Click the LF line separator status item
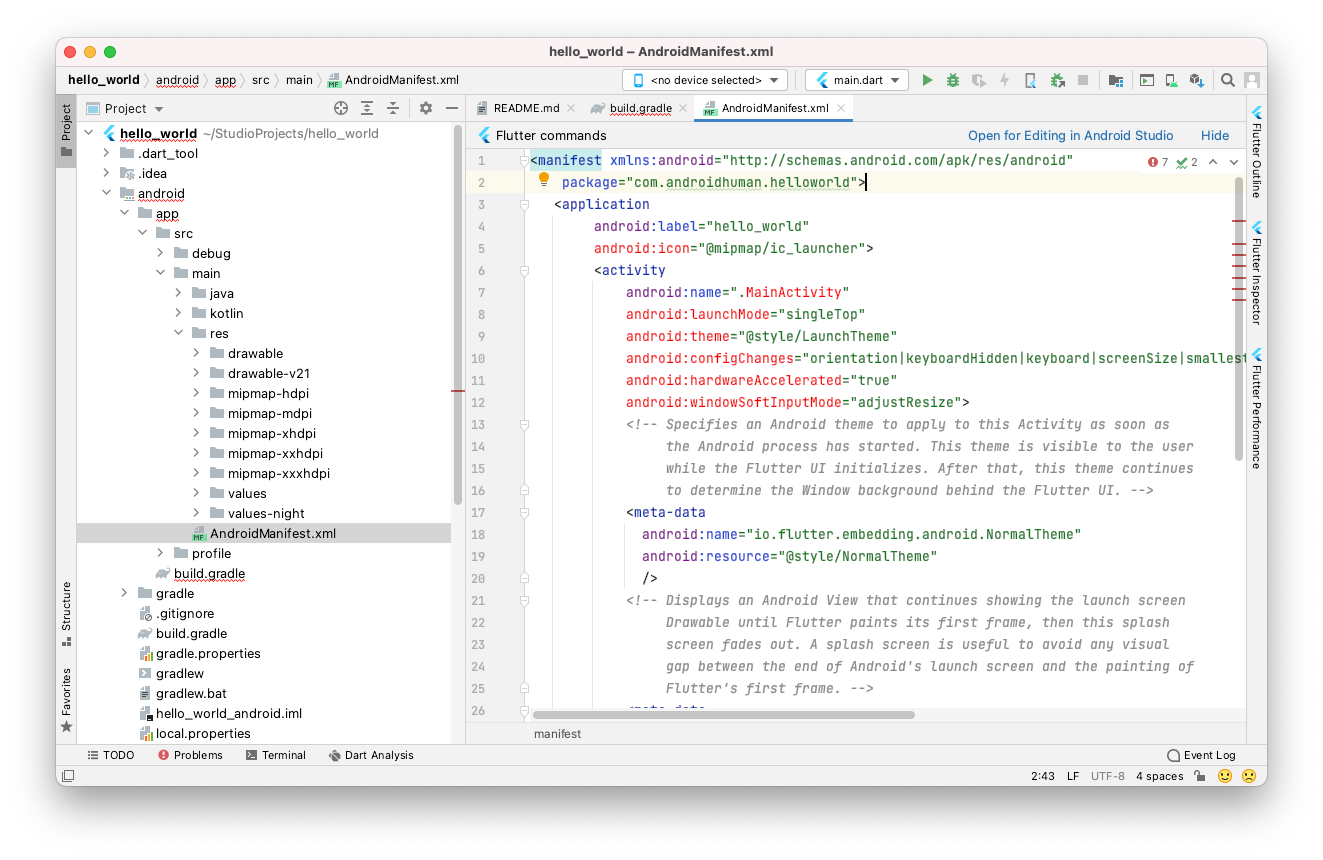1323x860 pixels. [x=1073, y=776]
